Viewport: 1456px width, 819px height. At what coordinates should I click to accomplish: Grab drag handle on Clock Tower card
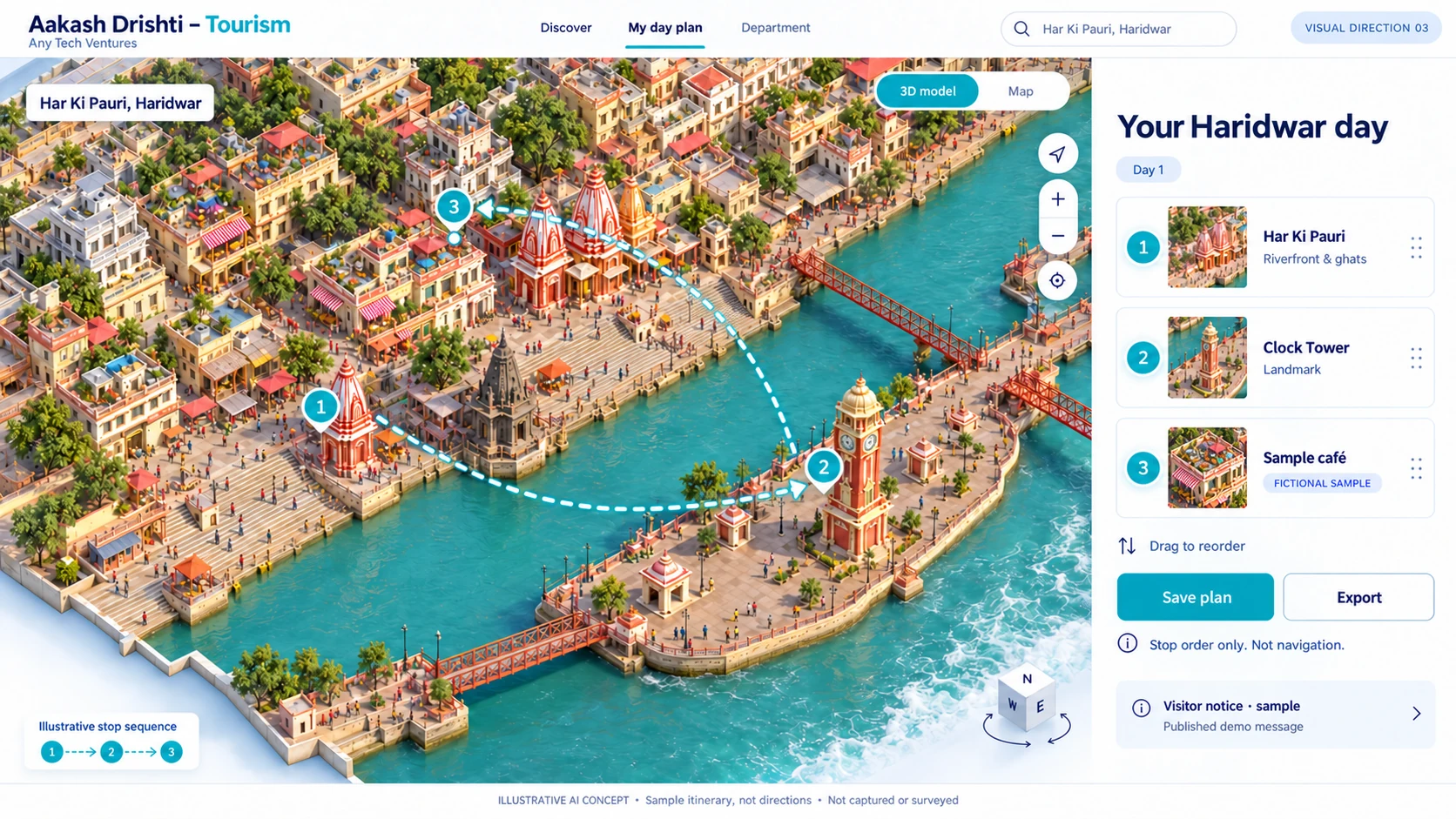(x=1416, y=358)
